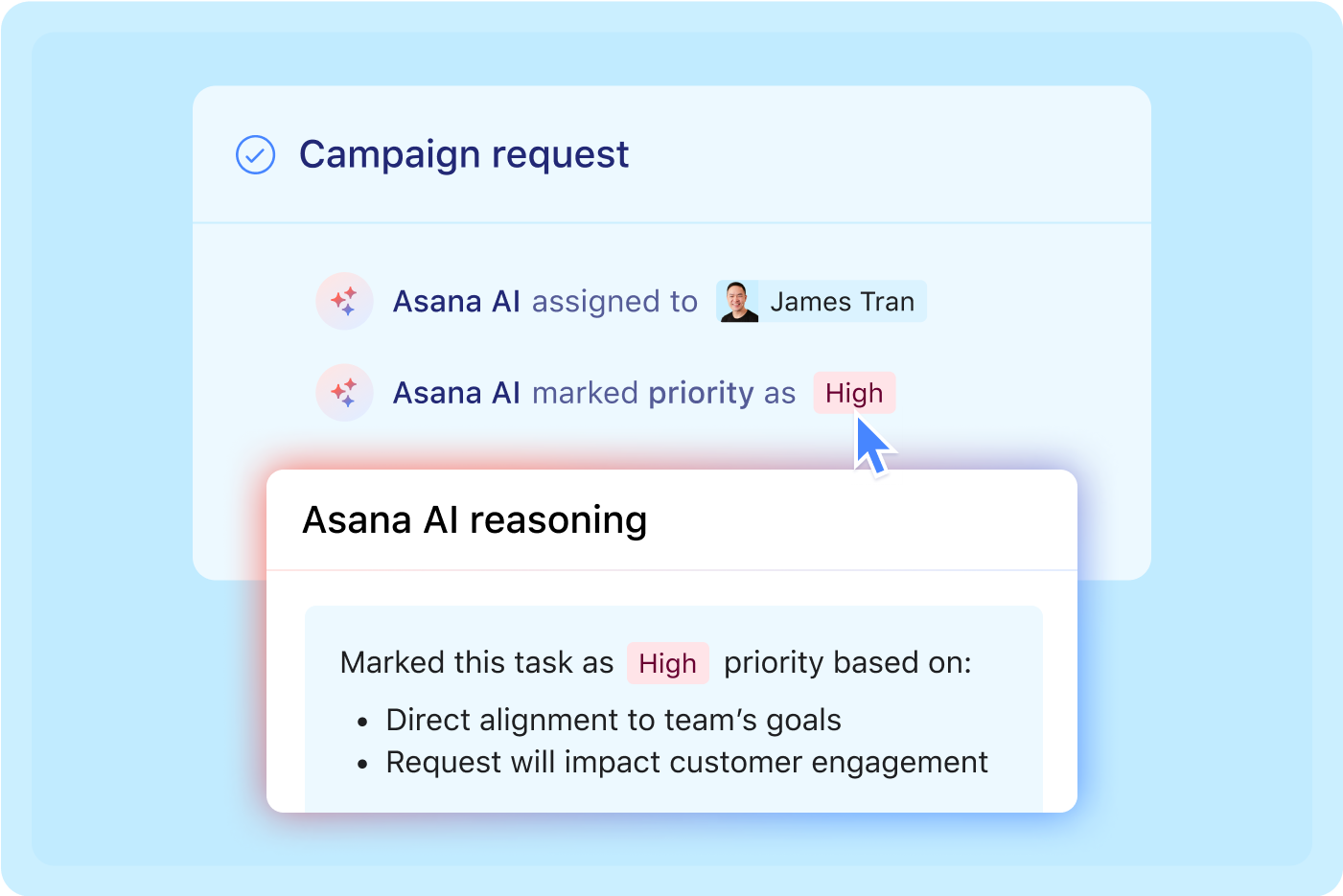Click bullet dot before "Direct alignment"
The height and width of the screenshot is (896, 1343).
[362, 722]
